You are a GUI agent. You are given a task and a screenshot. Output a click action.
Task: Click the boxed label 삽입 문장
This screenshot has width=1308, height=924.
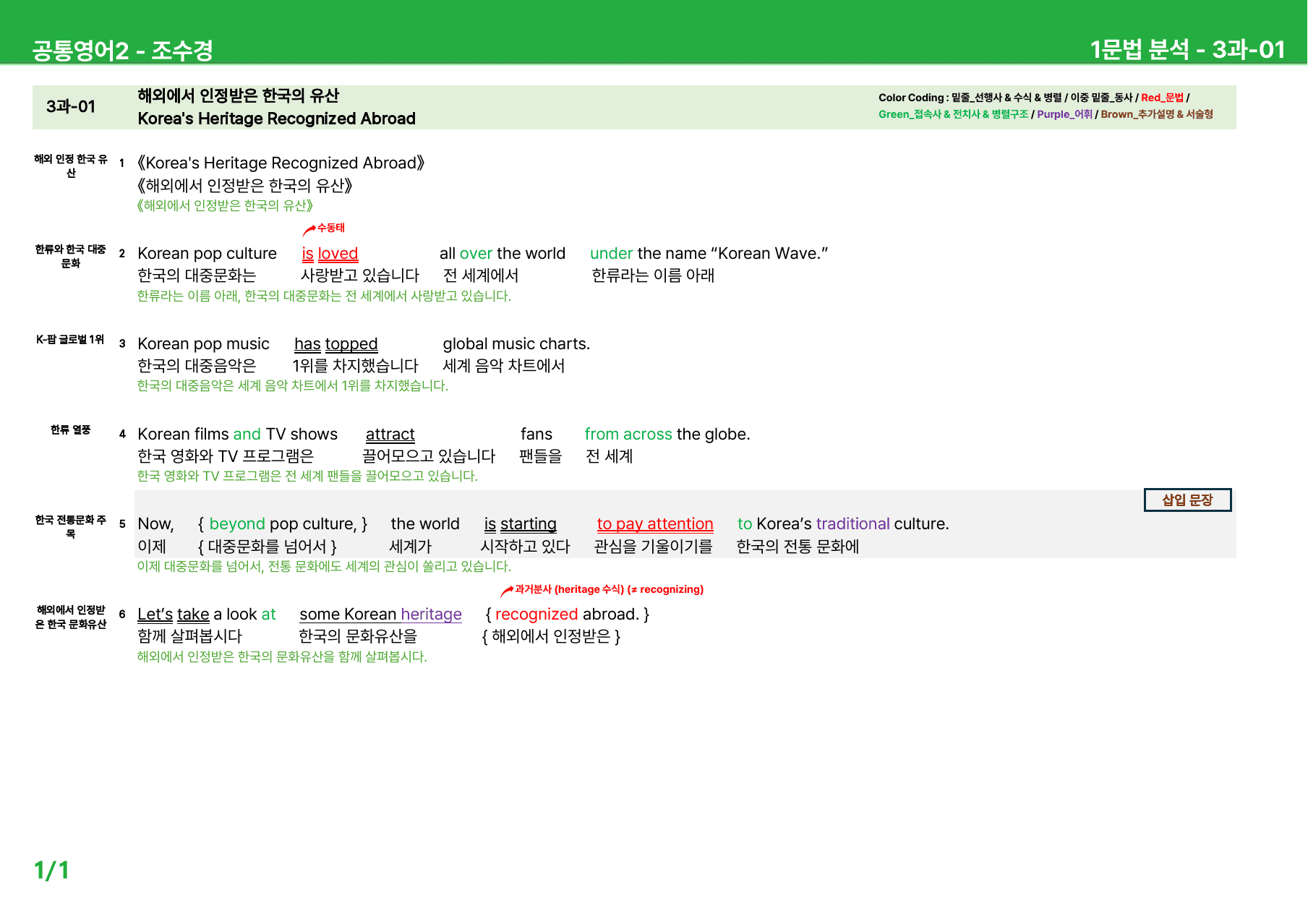(x=1187, y=500)
